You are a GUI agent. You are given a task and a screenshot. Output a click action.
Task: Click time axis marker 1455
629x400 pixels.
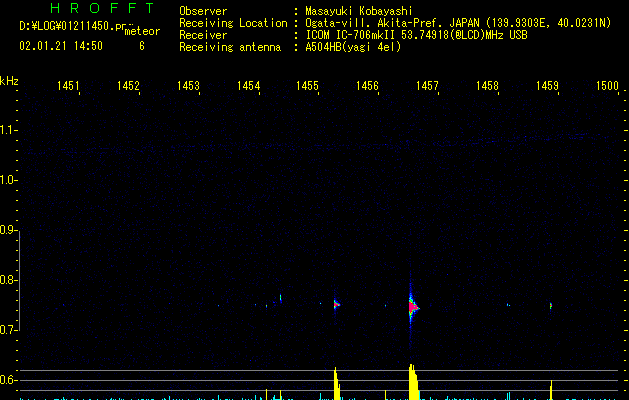point(307,86)
